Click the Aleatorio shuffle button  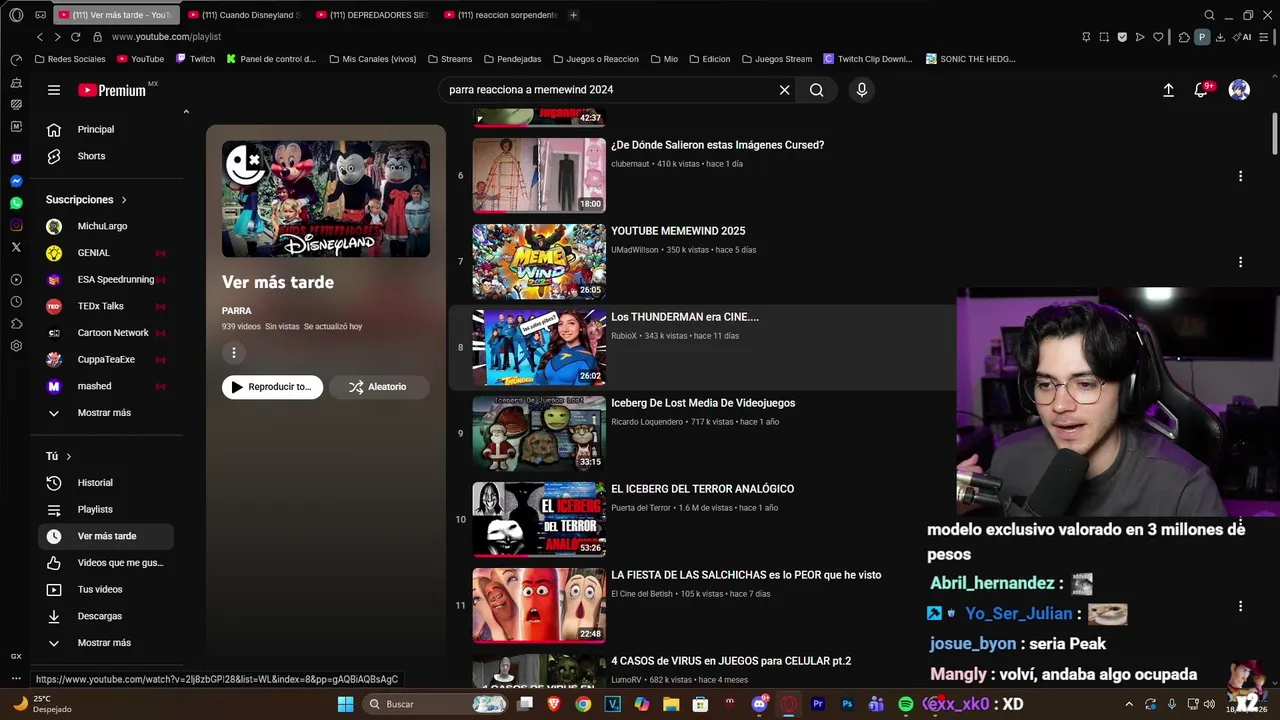point(379,387)
